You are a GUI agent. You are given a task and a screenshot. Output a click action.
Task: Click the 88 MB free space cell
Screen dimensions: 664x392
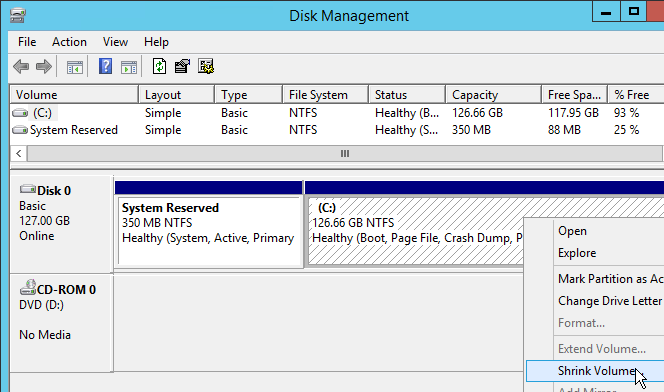click(564, 130)
